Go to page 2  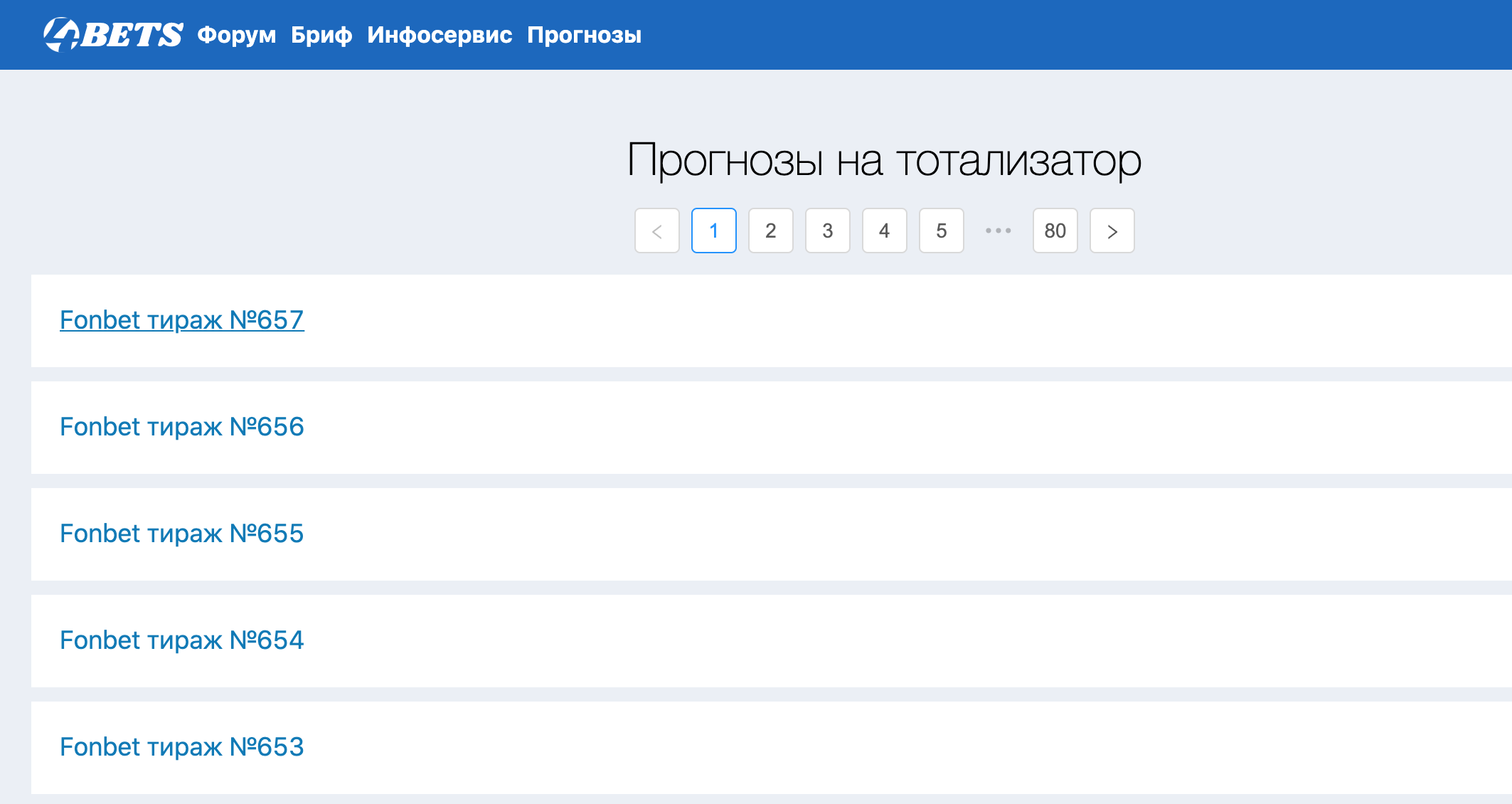click(771, 231)
